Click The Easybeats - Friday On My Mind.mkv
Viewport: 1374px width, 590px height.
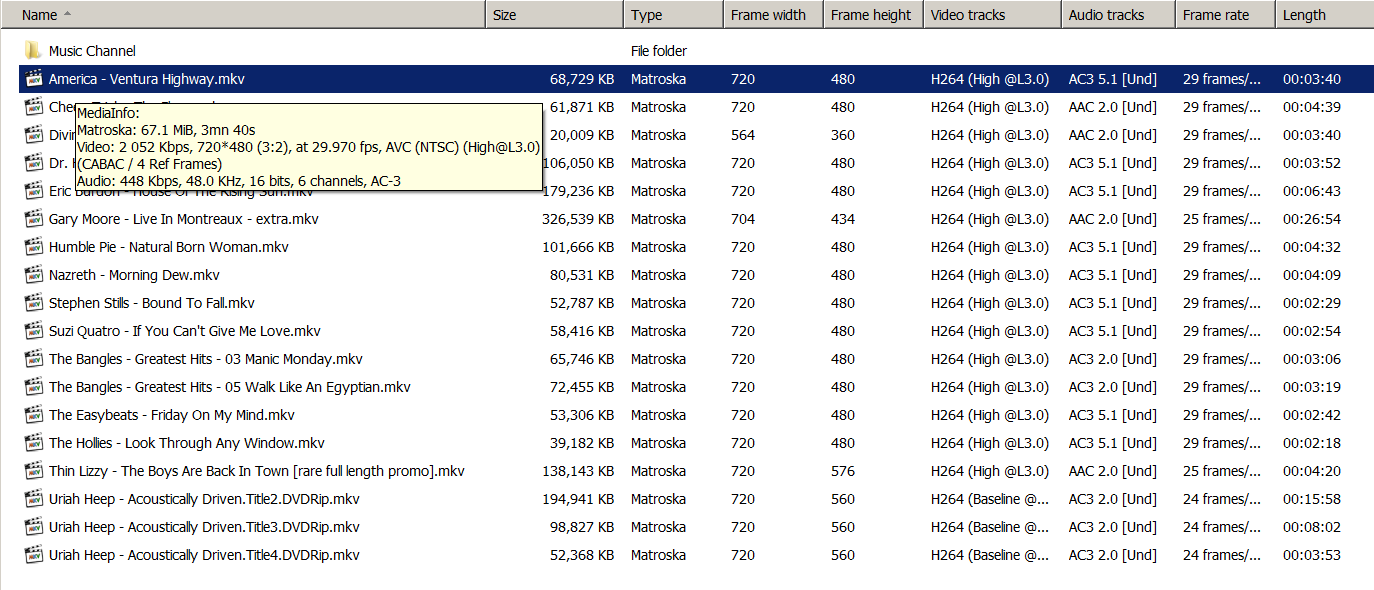pyautogui.click(x=172, y=415)
